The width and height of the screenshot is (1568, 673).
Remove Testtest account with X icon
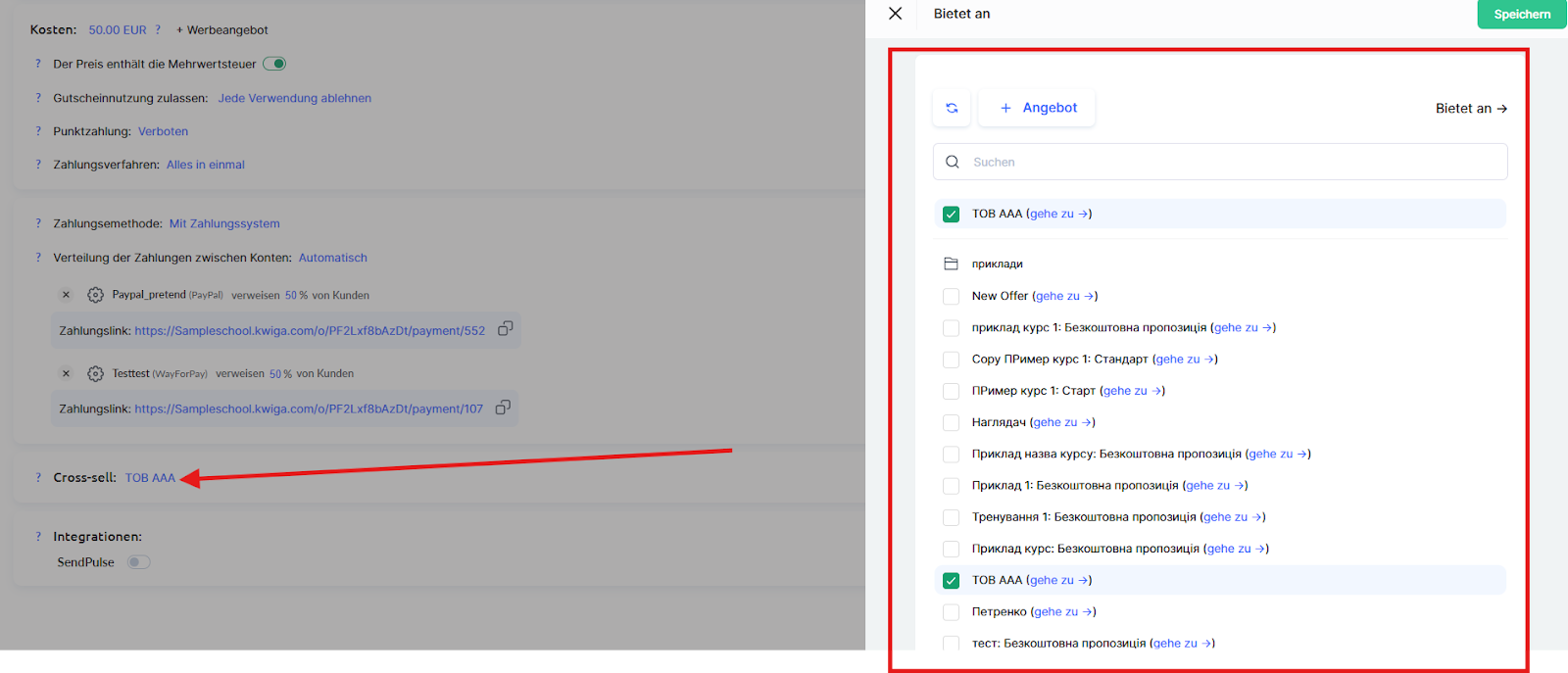[66, 373]
